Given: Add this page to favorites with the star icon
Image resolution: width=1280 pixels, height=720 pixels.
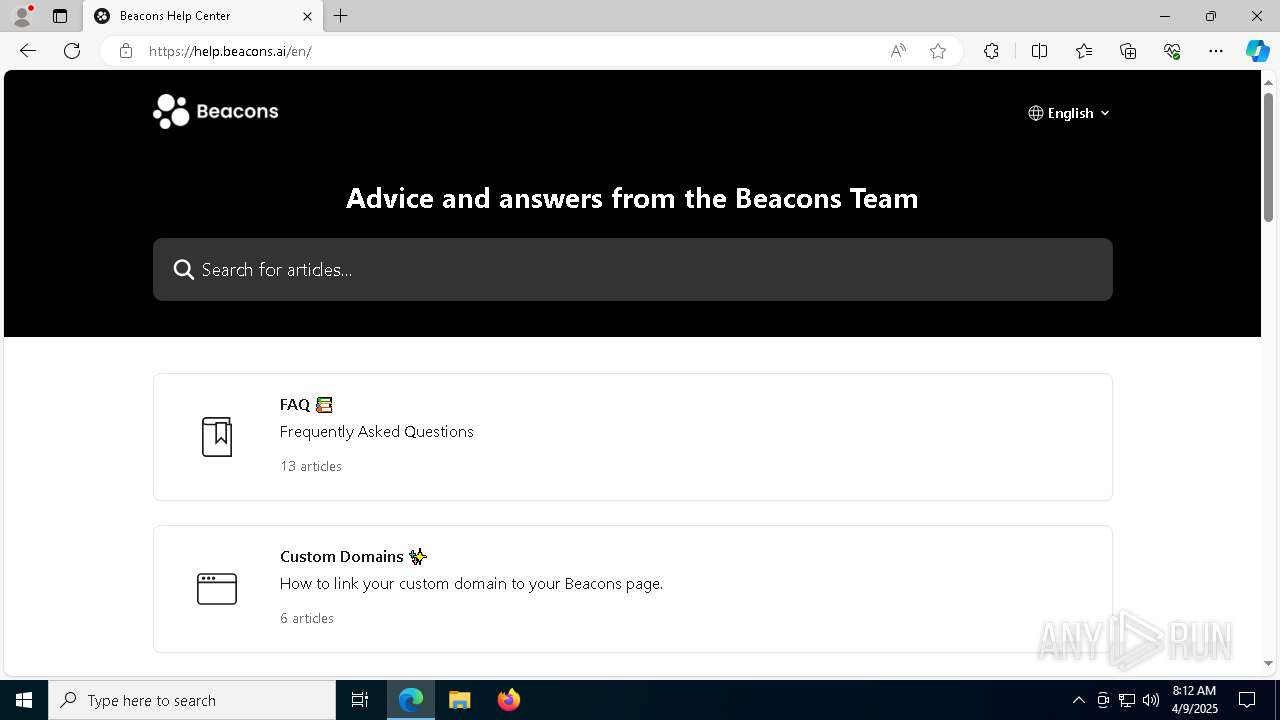Looking at the screenshot, I should (938, 51).
